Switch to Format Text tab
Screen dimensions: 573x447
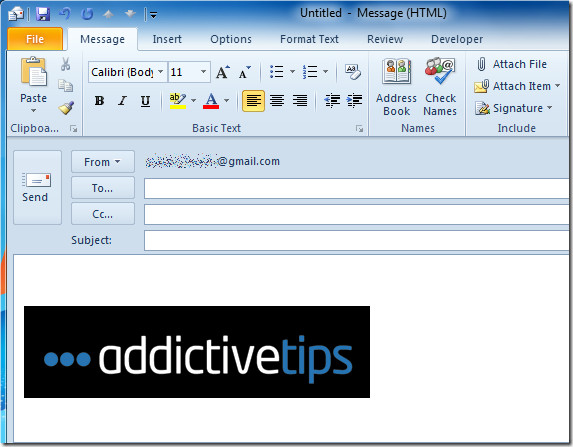point(309,39)
